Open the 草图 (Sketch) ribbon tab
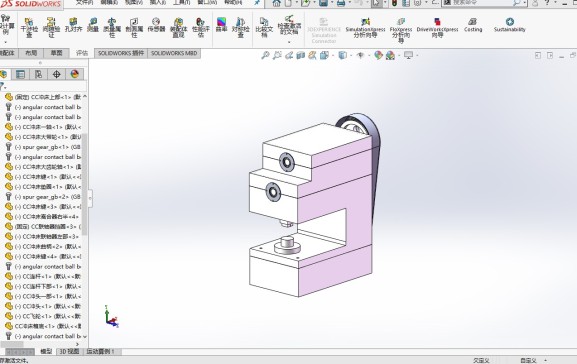The height and width of the screenshot is (364, 577). 56,53
